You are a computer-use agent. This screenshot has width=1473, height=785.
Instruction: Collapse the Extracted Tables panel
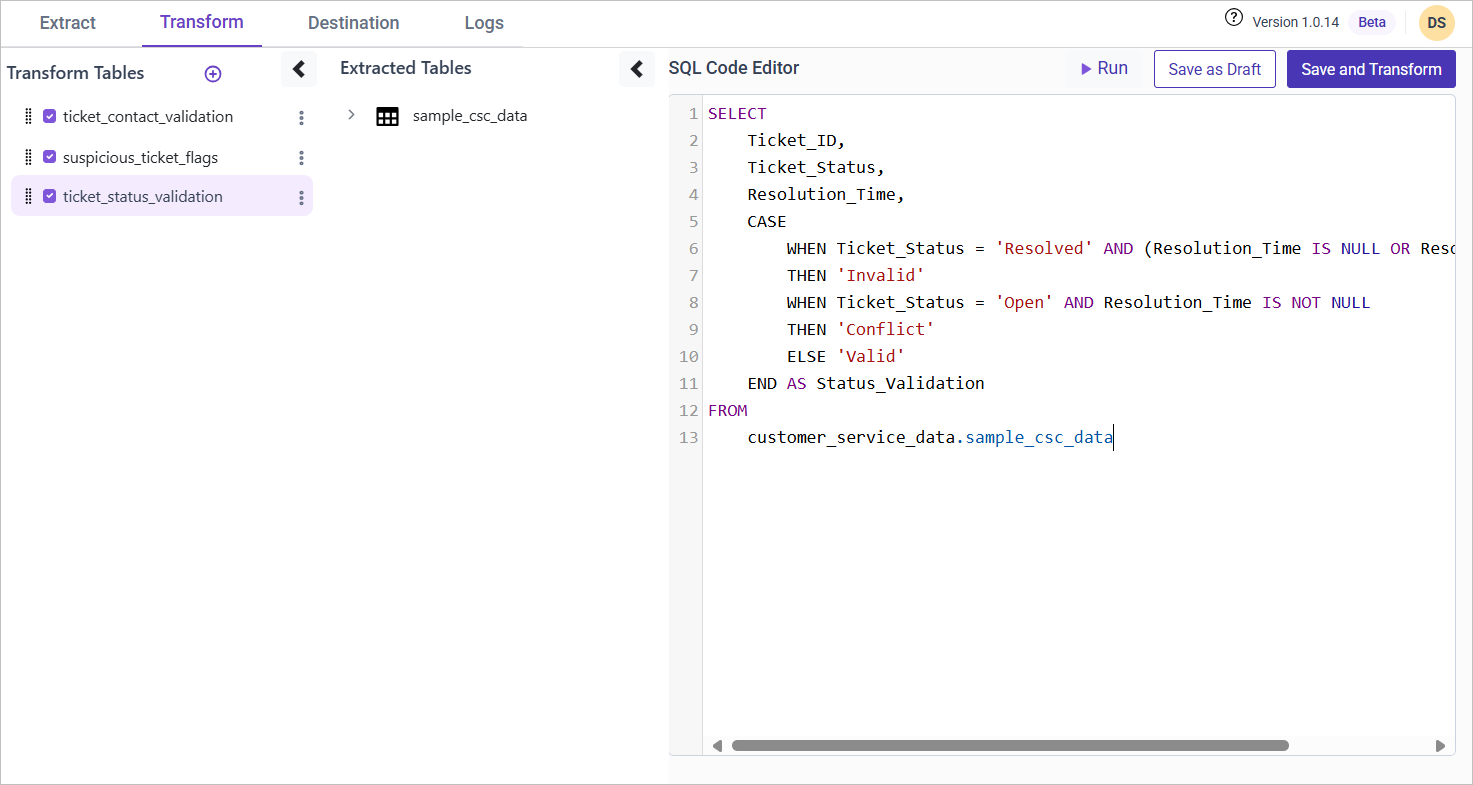[636, 69]
